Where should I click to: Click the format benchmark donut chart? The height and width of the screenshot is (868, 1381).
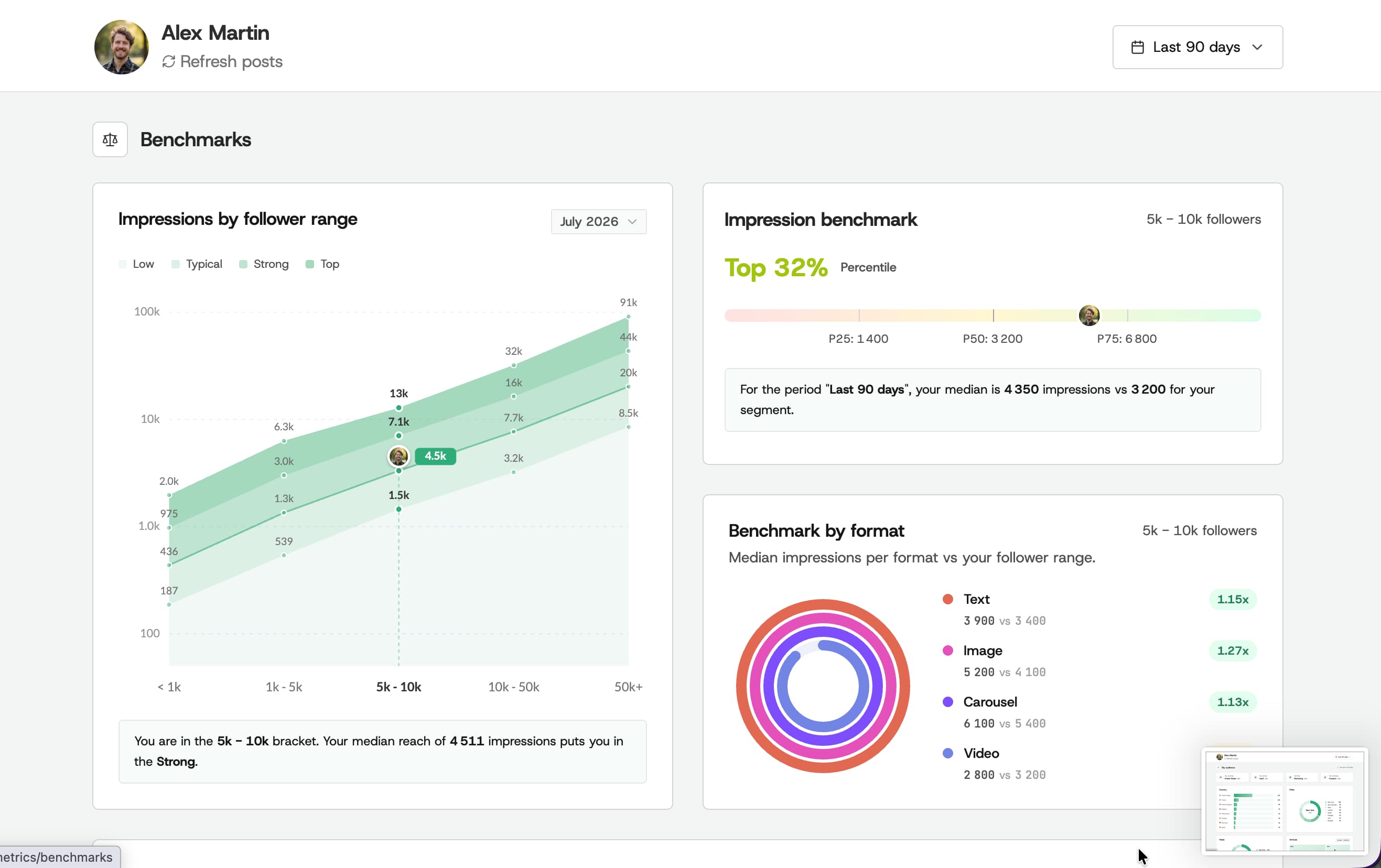click(x=823, y=686)
